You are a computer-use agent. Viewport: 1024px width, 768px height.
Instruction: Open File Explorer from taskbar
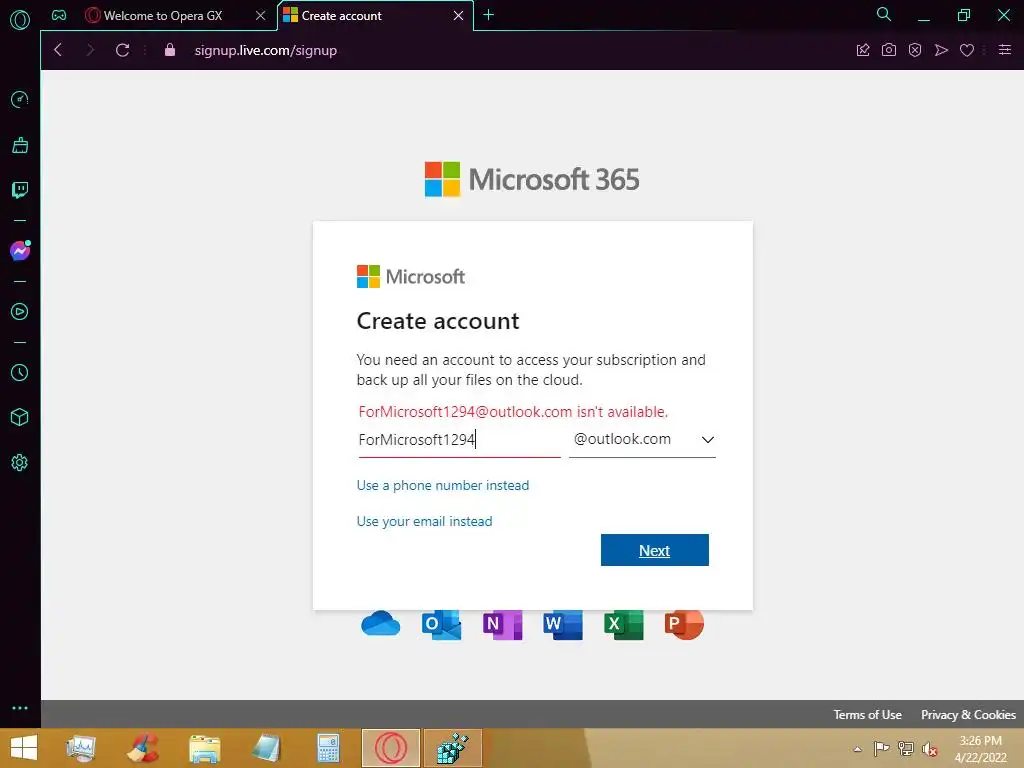pos(204,748)
